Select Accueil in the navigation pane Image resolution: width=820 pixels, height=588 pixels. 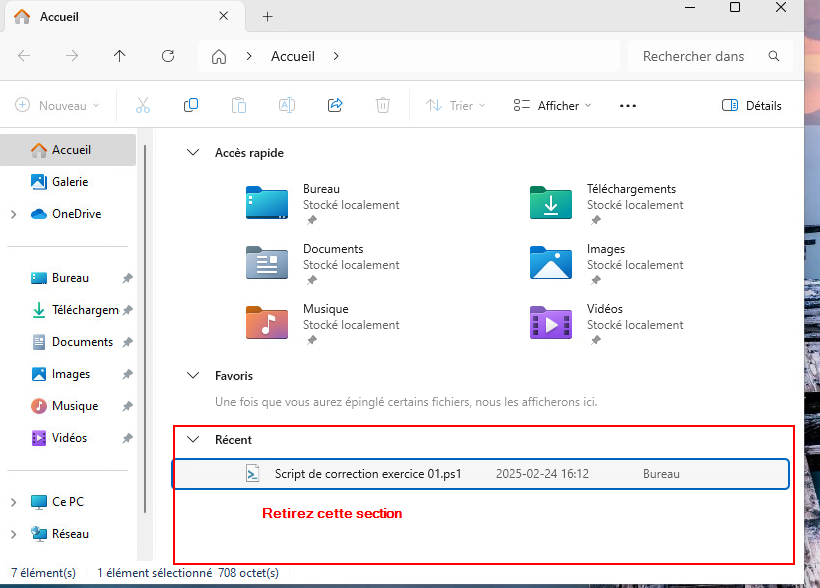68,150
